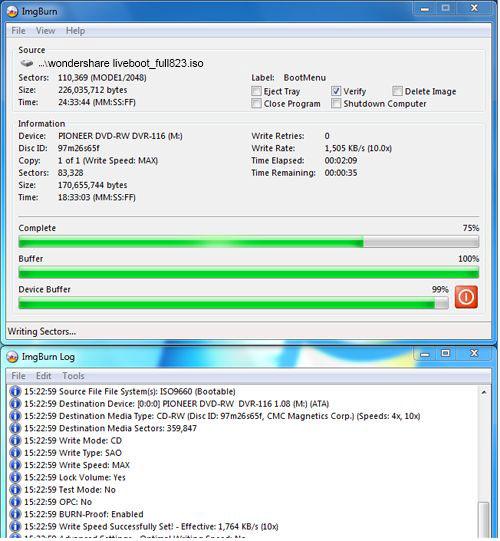Click the label value BootMenu
Viewport: 500px width, 541px height.
coord(305,78)
